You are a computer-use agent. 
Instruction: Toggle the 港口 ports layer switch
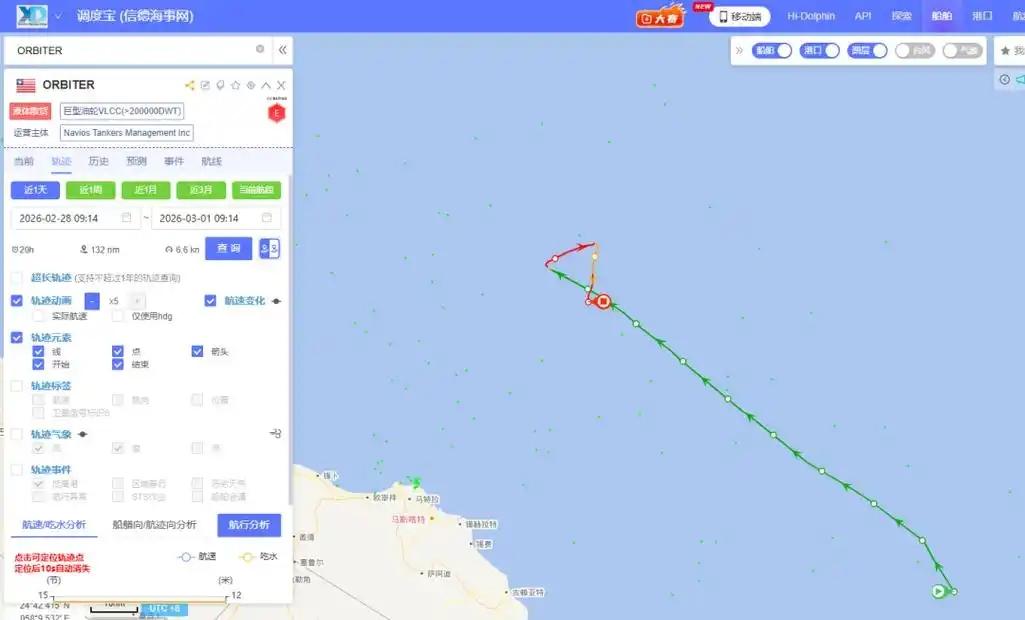(x=820, y=50)
